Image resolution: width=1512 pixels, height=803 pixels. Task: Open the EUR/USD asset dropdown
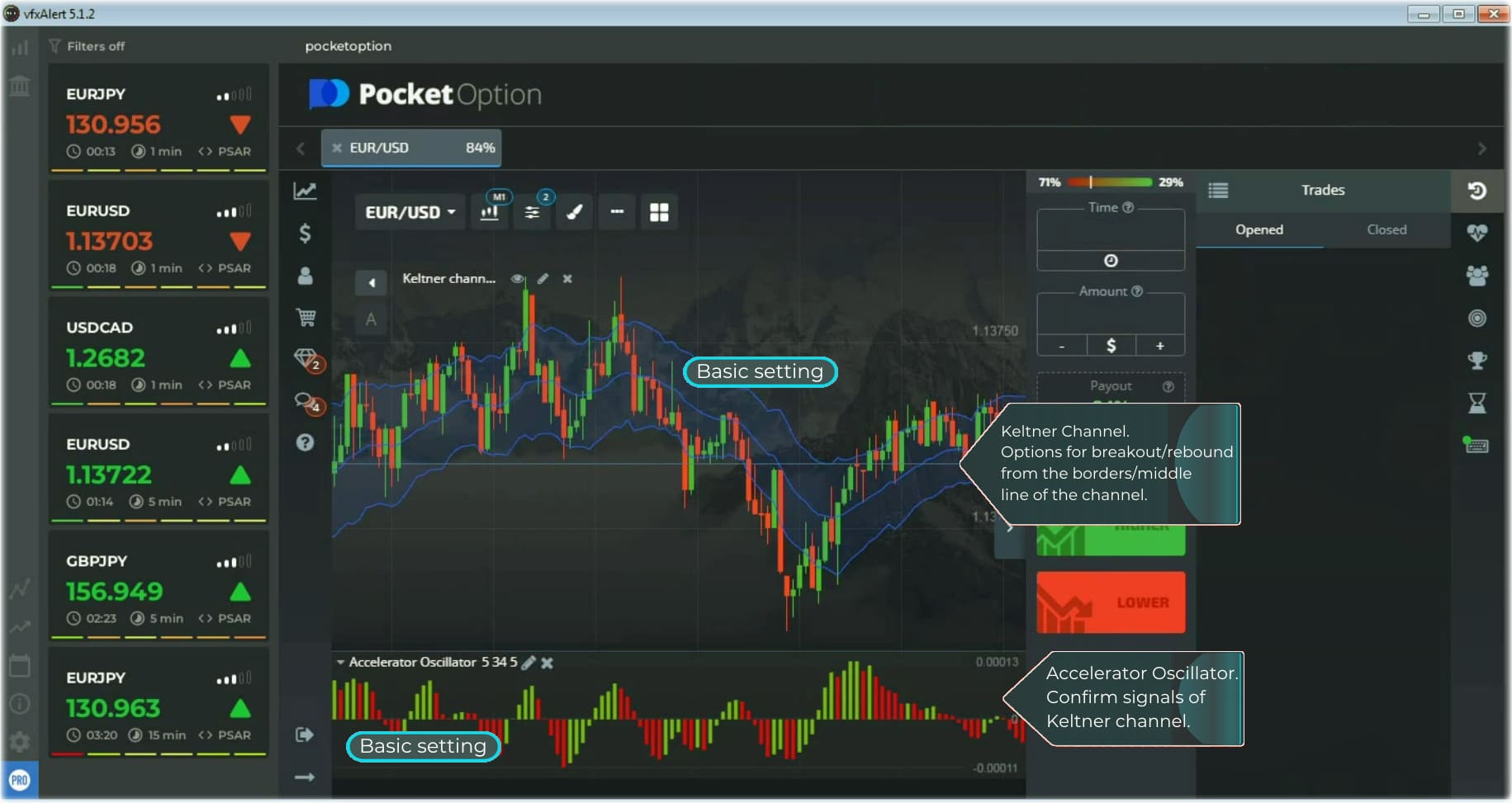tap(410, 212)
